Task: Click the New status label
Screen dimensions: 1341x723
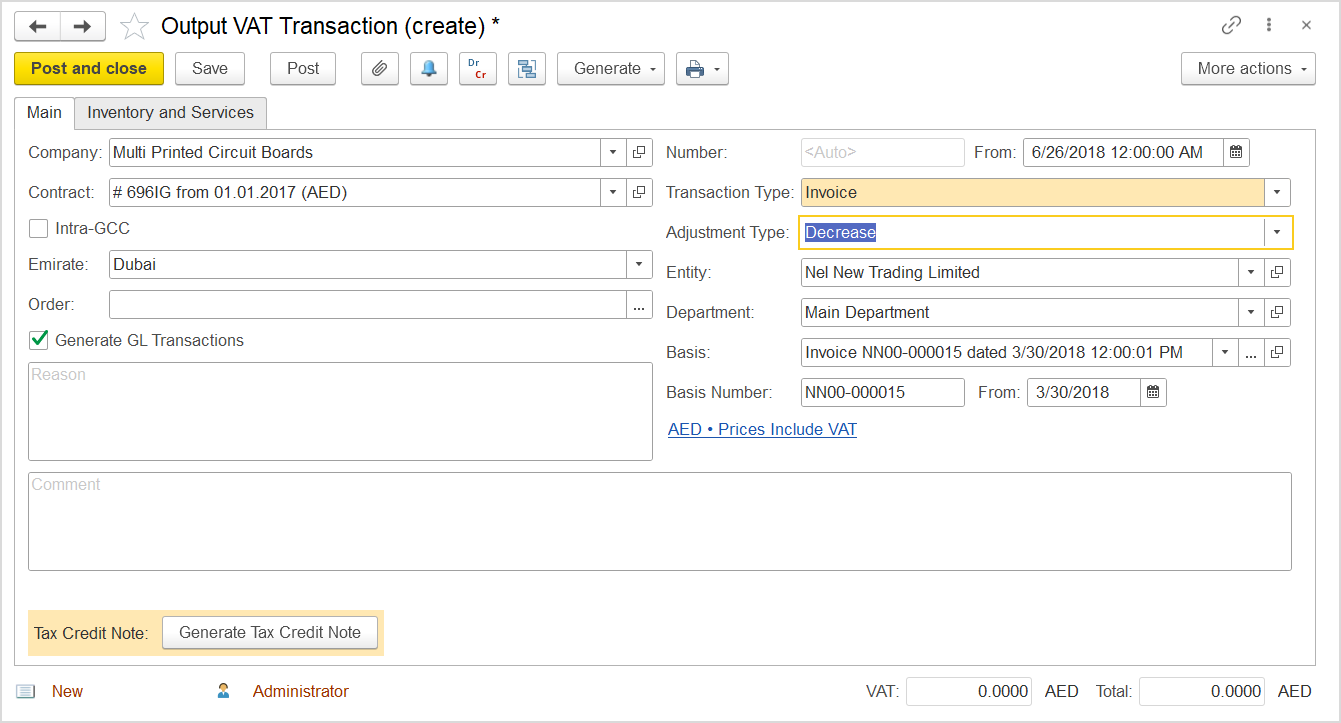Action: click(x=68, y=692)
